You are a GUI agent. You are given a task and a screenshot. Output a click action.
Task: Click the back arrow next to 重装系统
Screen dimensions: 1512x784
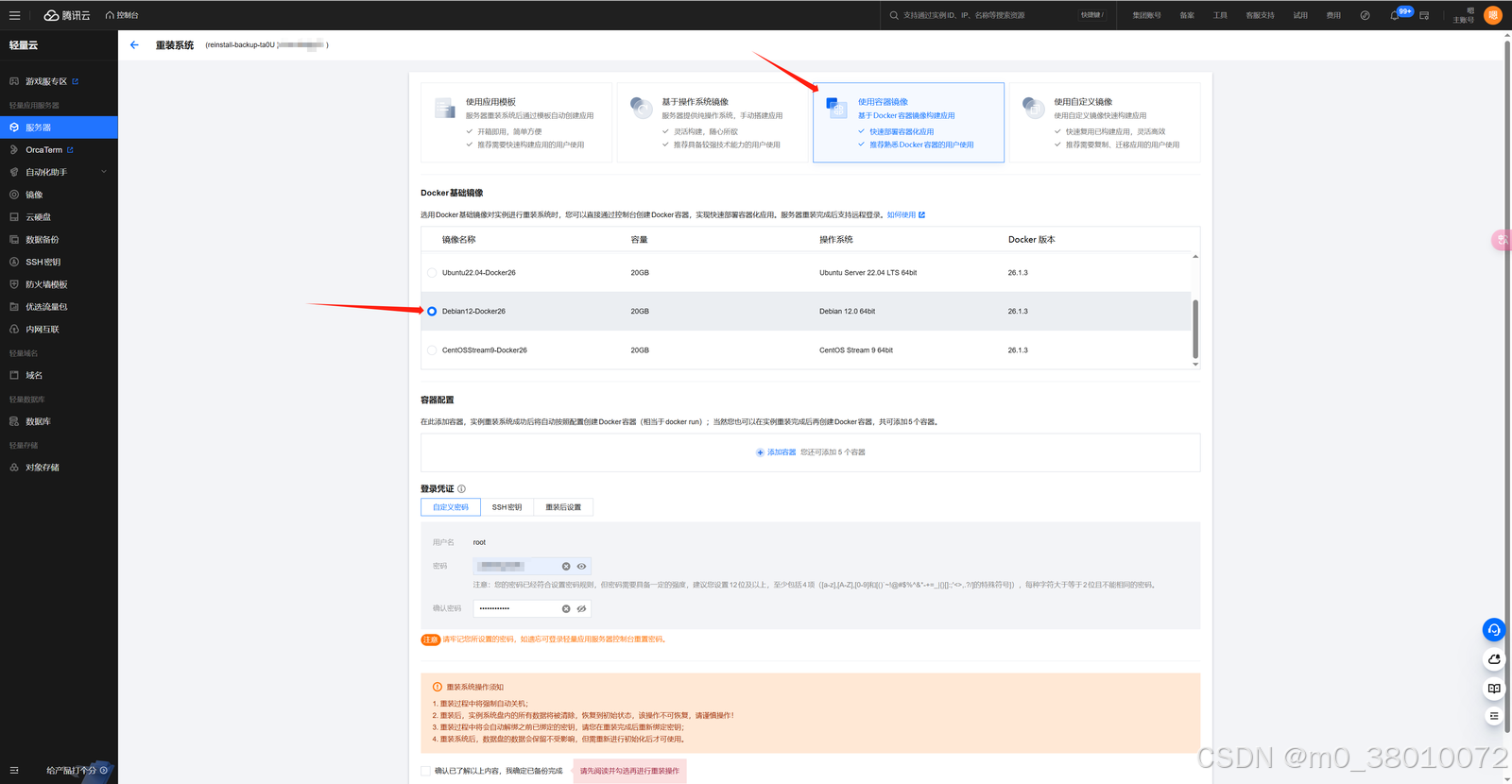134,44
